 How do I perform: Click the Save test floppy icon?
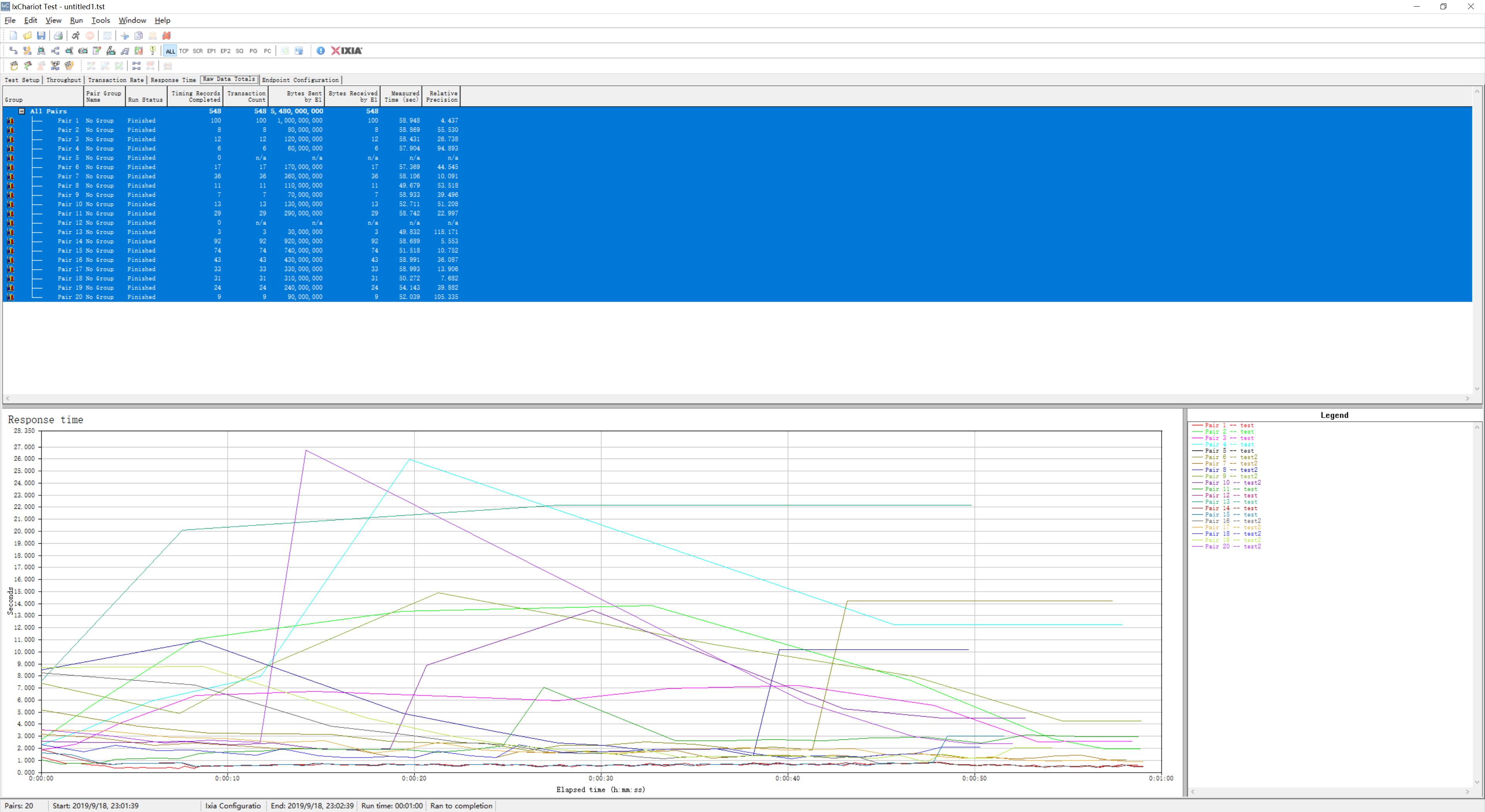(x=41, y=36)
